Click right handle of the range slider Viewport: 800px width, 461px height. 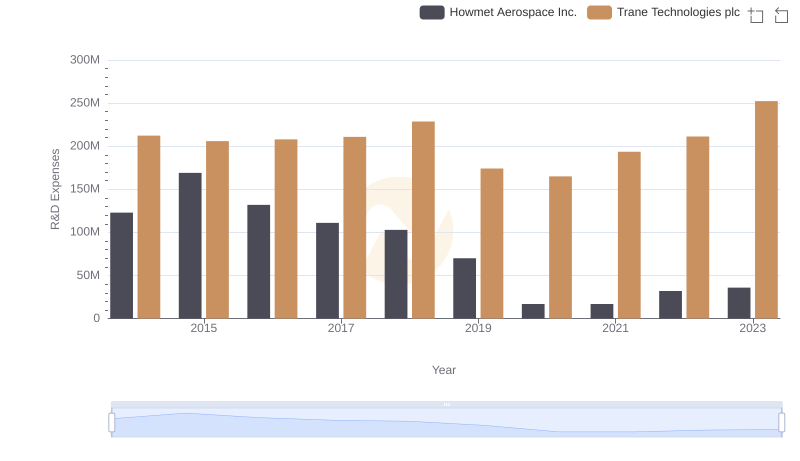click(x=781, y=423)
